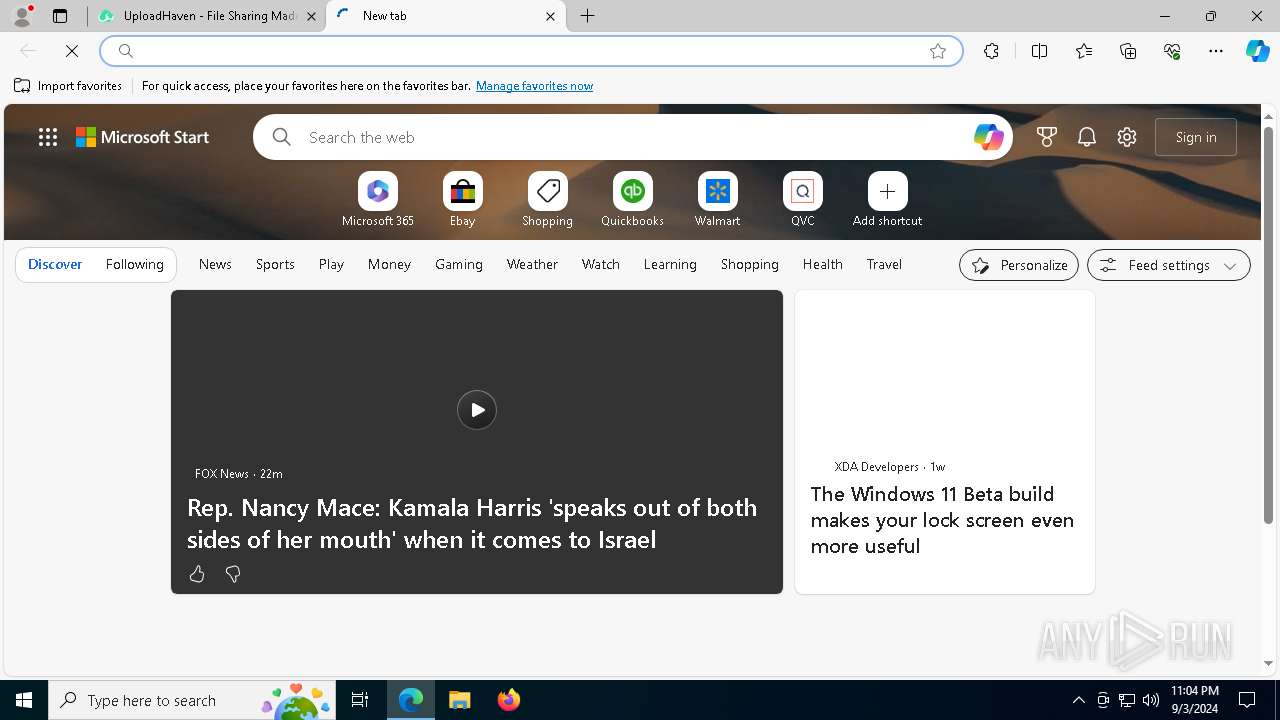Like the Nancy Mace story

(x=197, y=574)
